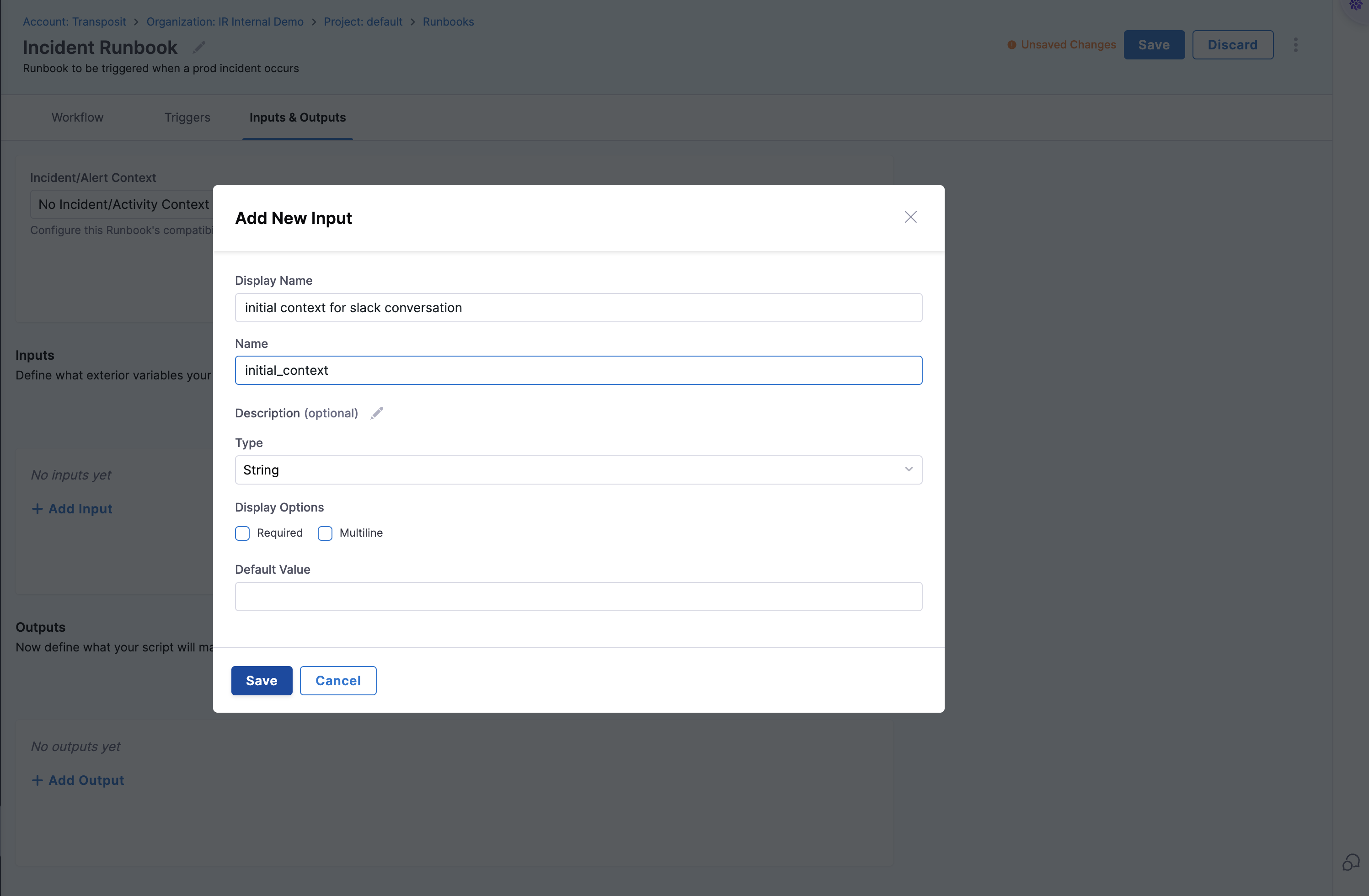Click the pencil icon beside Description (optional)
The height and width of the screenshot is (896, 1369).
click(377, 413)
